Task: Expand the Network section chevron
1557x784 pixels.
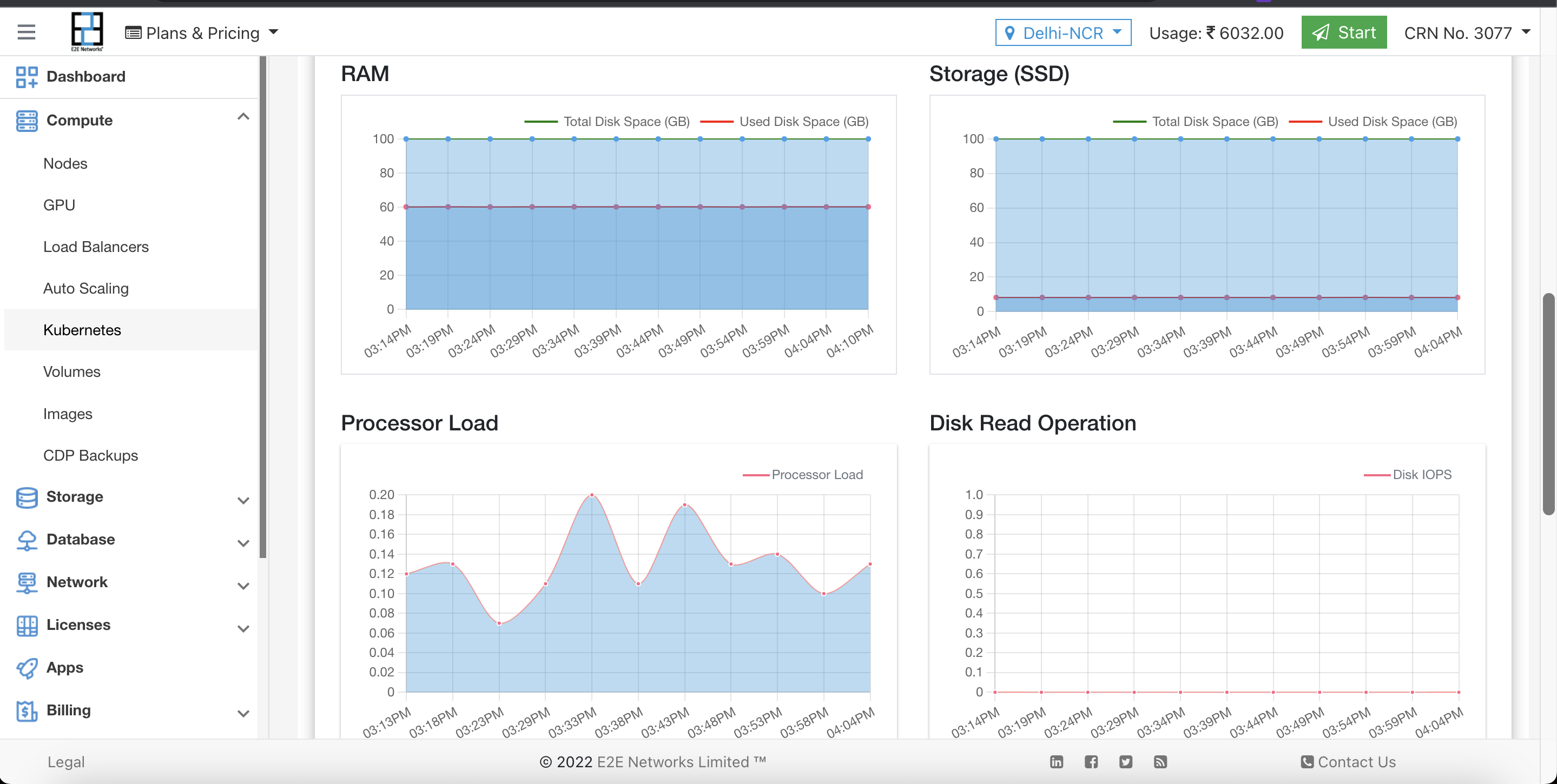Action: point(243,586)
